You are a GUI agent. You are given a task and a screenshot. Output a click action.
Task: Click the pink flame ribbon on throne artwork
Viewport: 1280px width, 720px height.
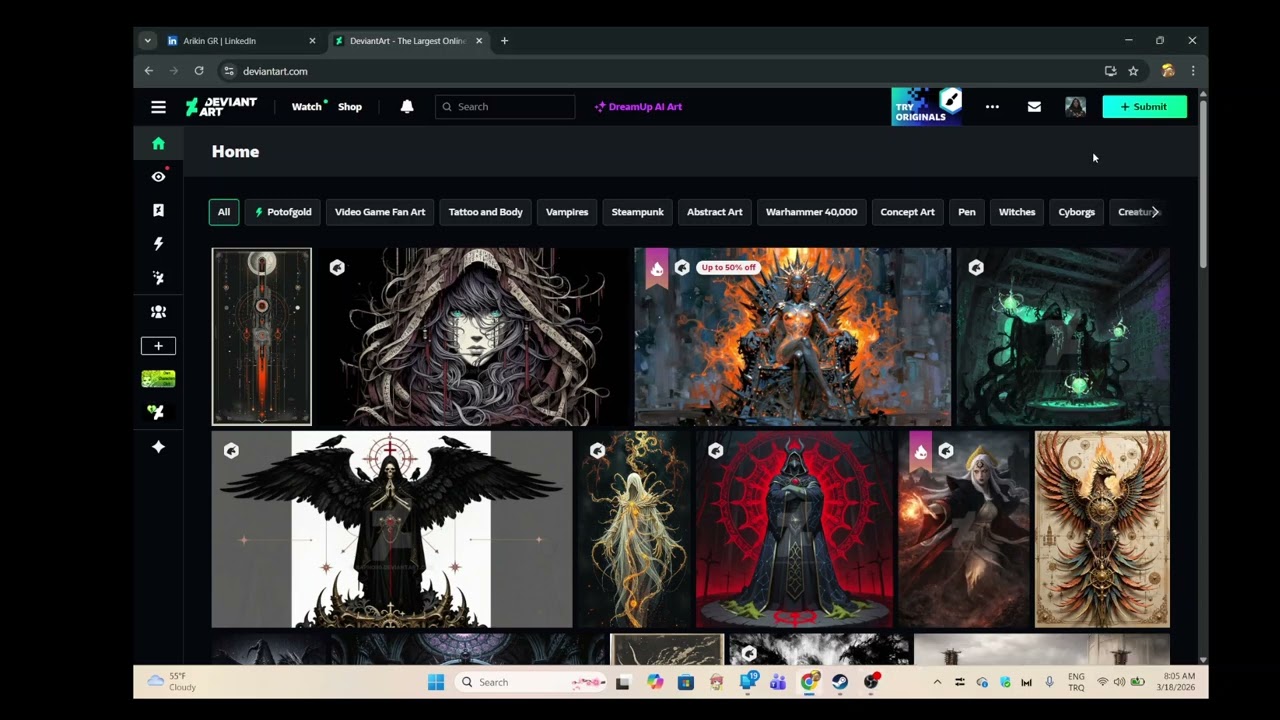(x=657, y=268)
